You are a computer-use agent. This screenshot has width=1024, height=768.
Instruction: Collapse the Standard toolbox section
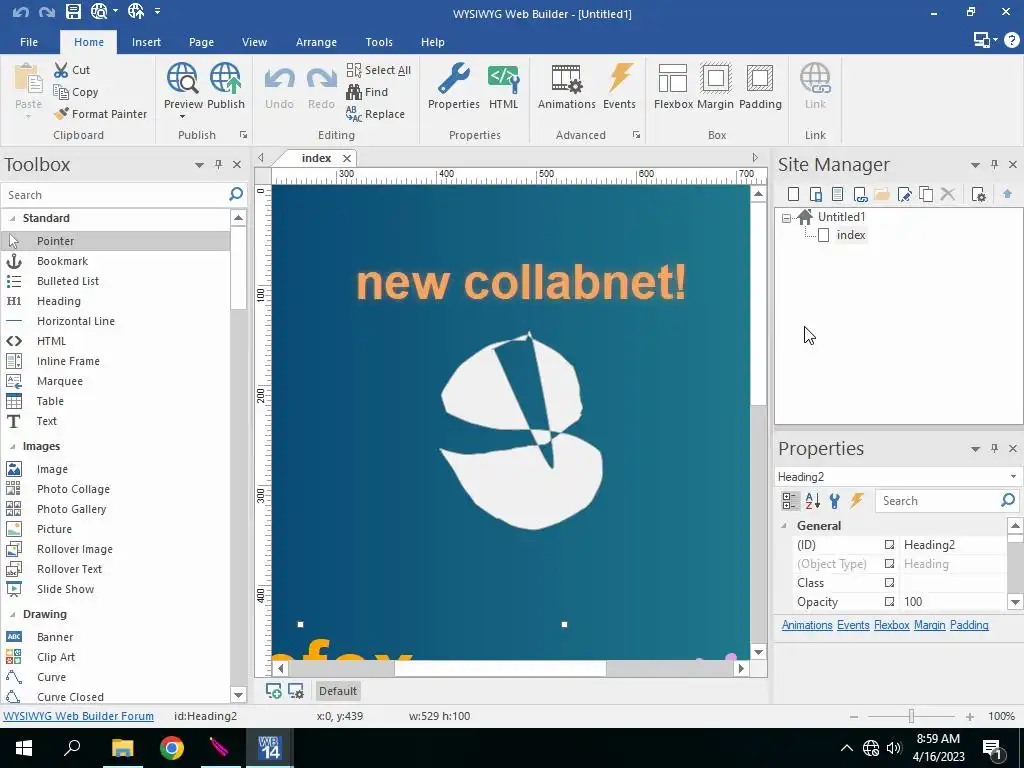point(12,218)
